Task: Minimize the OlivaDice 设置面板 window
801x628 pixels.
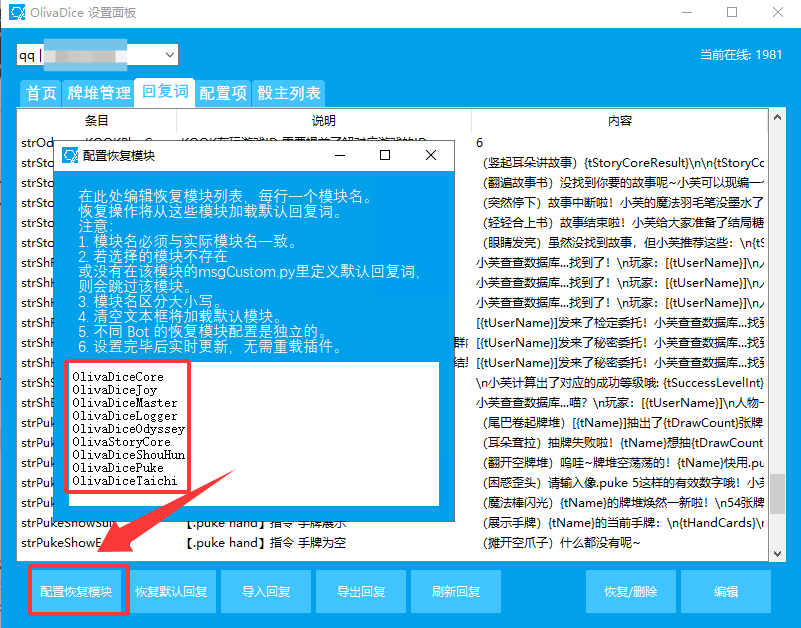Action: coord(684,13)
